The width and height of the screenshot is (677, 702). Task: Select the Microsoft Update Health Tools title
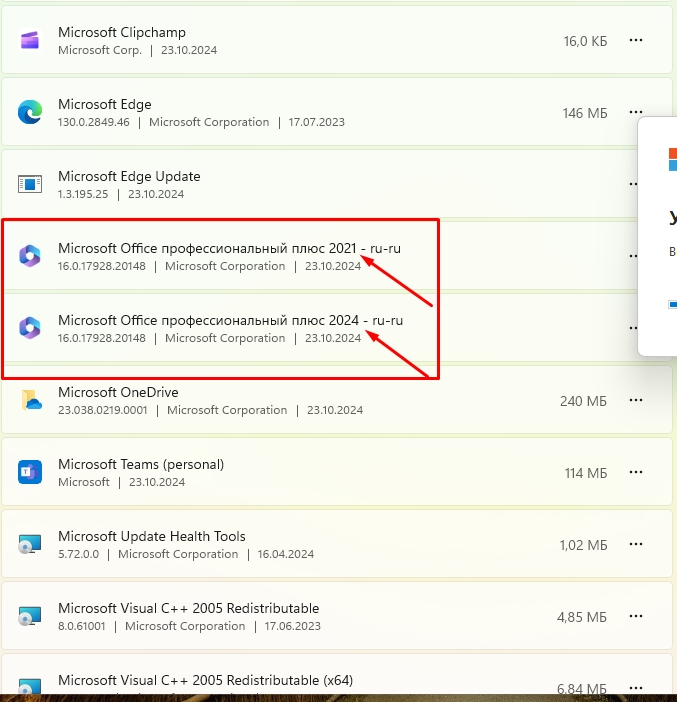[x=152, y=536]
